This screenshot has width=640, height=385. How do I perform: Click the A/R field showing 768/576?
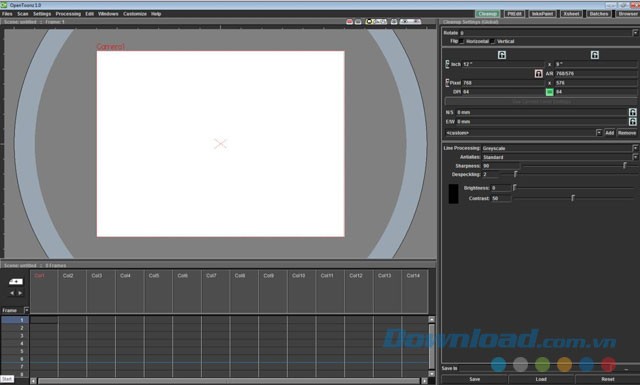[596, 73]
